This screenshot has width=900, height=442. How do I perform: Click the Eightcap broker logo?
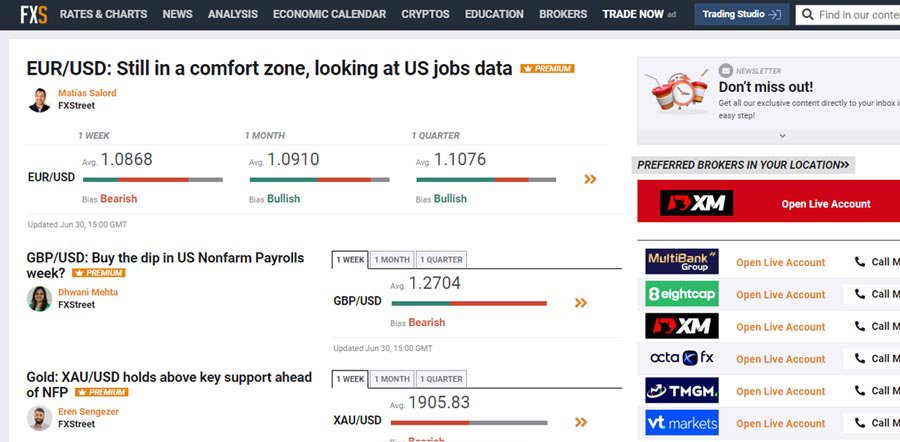[x=681, y=294]
